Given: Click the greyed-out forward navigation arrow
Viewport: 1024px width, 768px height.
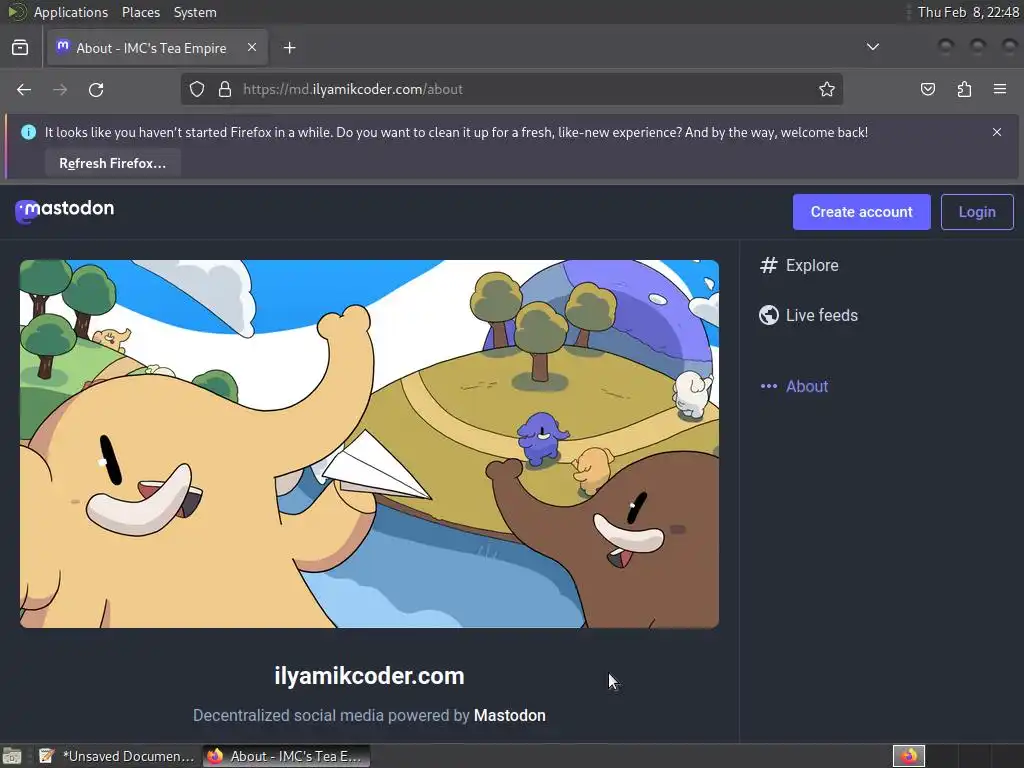Looking at the screenshot, I should pyautogui.click(x=60, y=89).
